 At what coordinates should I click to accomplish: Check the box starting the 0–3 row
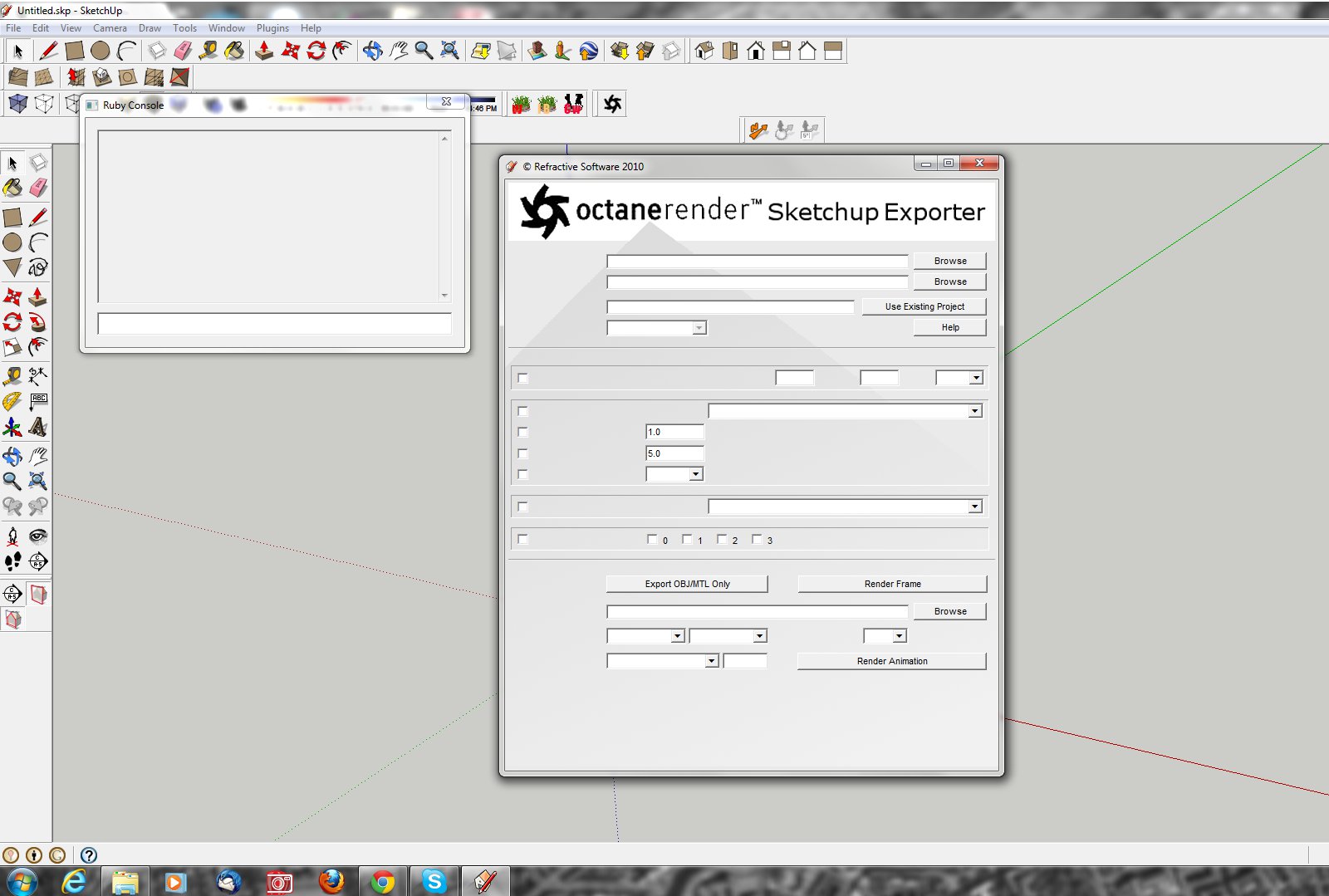(522, 539)
